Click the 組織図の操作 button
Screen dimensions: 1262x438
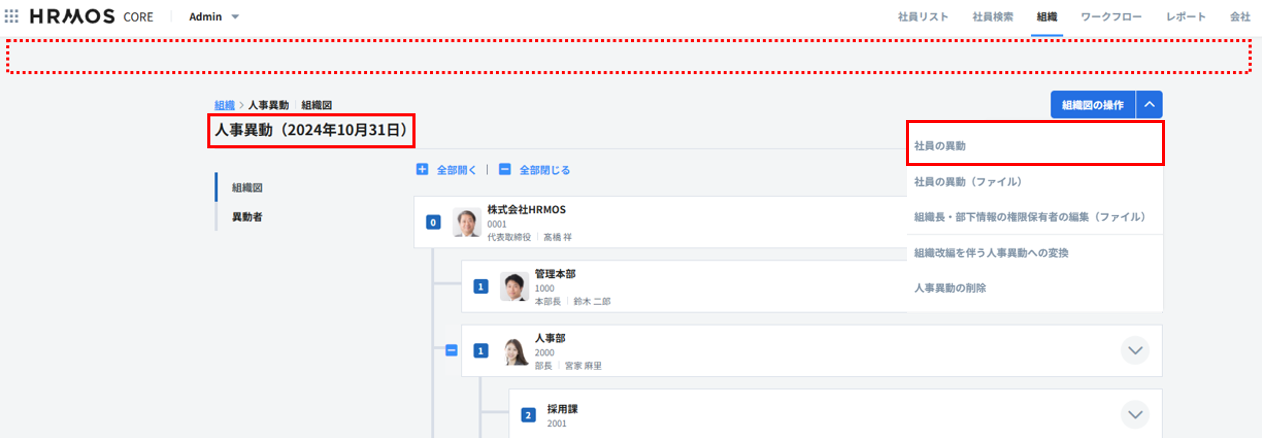(x=1092, y=104)
